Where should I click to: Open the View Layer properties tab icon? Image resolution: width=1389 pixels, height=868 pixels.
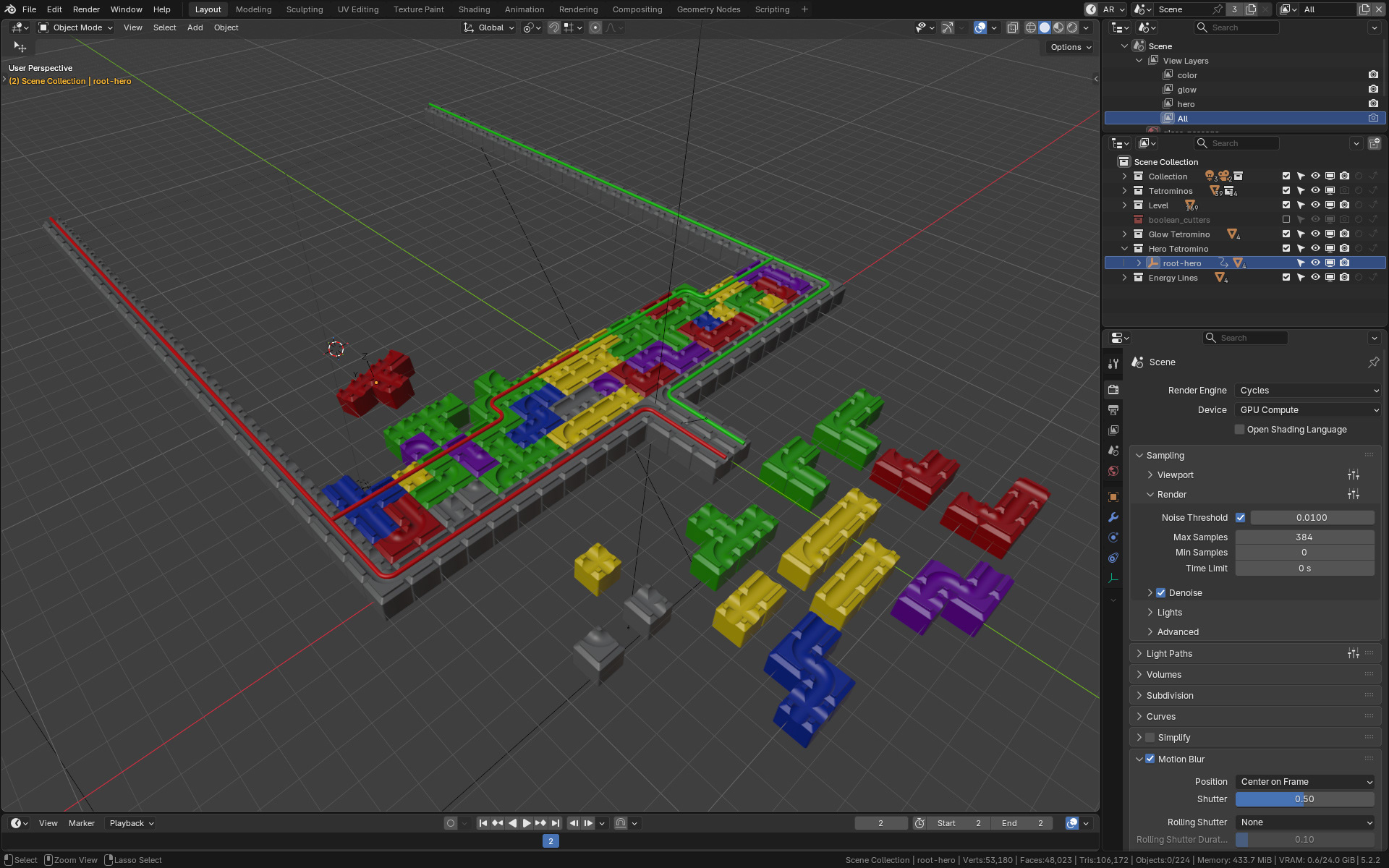[x=1113, y=430]
